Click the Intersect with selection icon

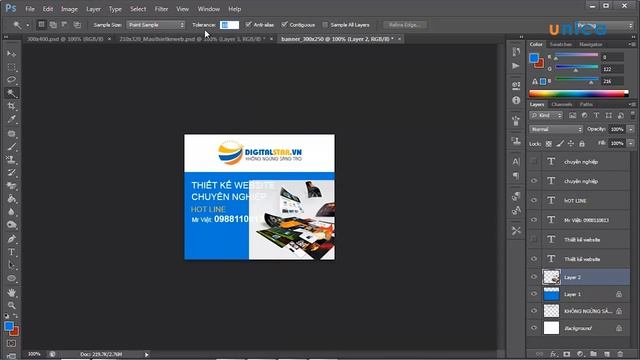pos(77,25)
